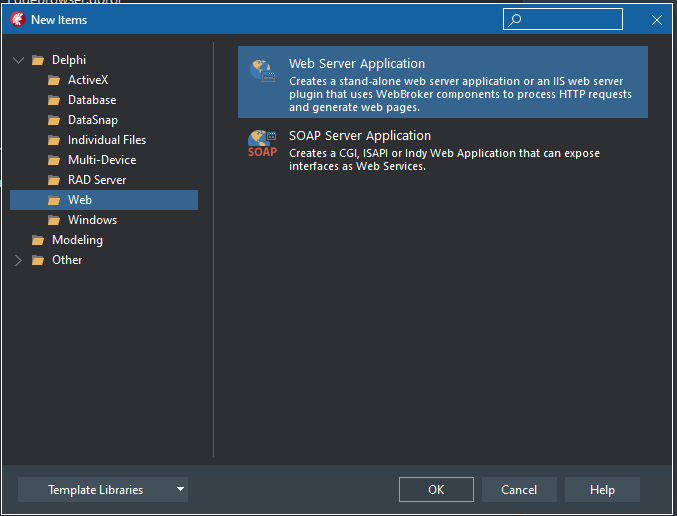Image resolution: width=677 pixels, height=516 pixels.
Task: Select the Delphi root label
Action: click(x=69, y=60)
